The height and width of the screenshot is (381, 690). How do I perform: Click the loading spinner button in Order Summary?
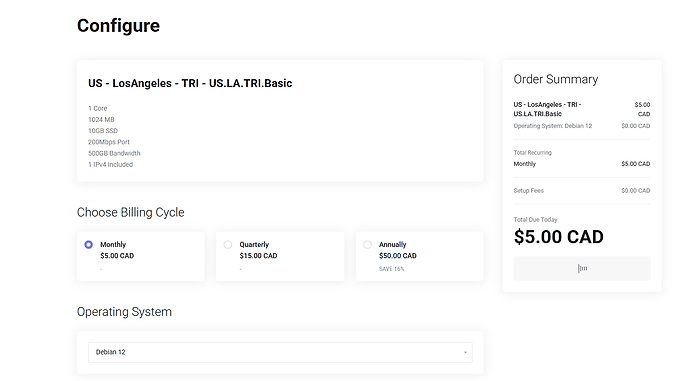click(x=582, y=268)
